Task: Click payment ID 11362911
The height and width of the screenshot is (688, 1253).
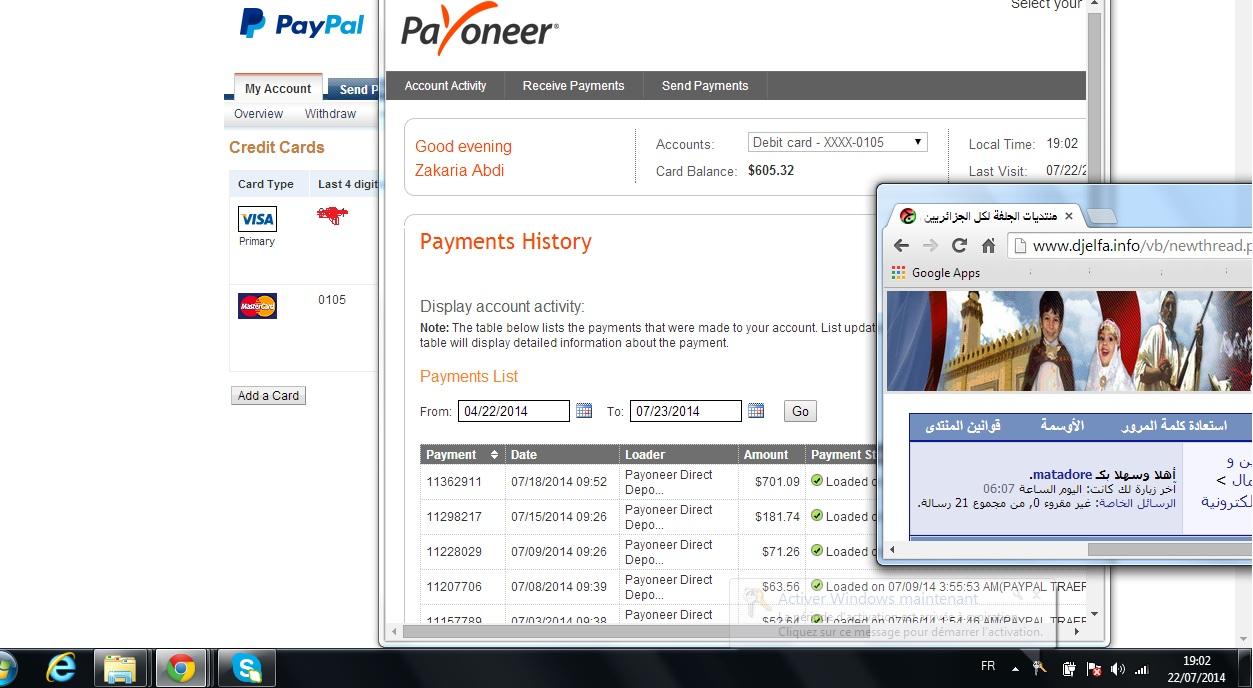Action: click(454, 482)
